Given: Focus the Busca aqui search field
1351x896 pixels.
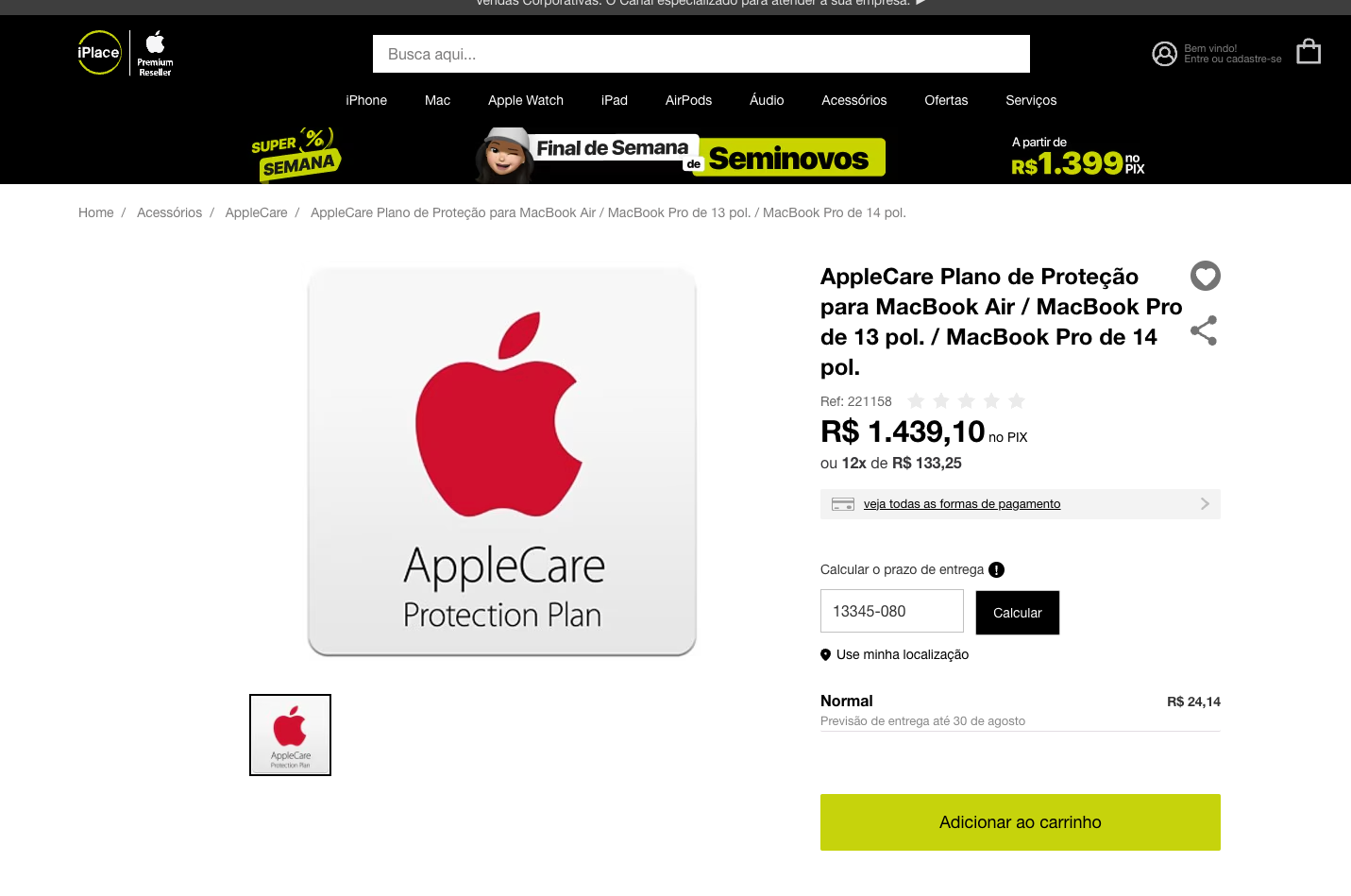Looking at the screenshot, I should pos(701,54).
